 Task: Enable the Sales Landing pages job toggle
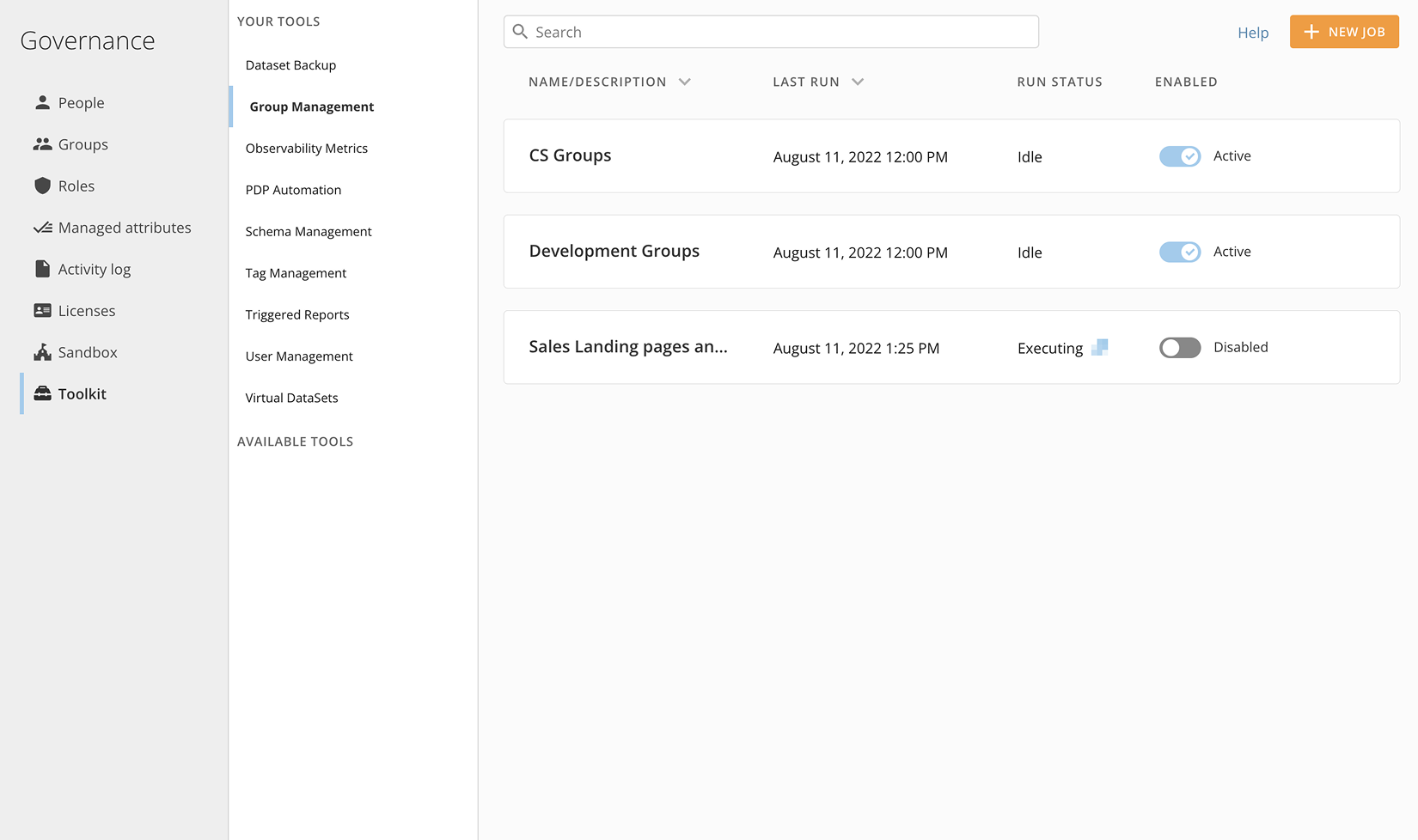point(1180,347)
